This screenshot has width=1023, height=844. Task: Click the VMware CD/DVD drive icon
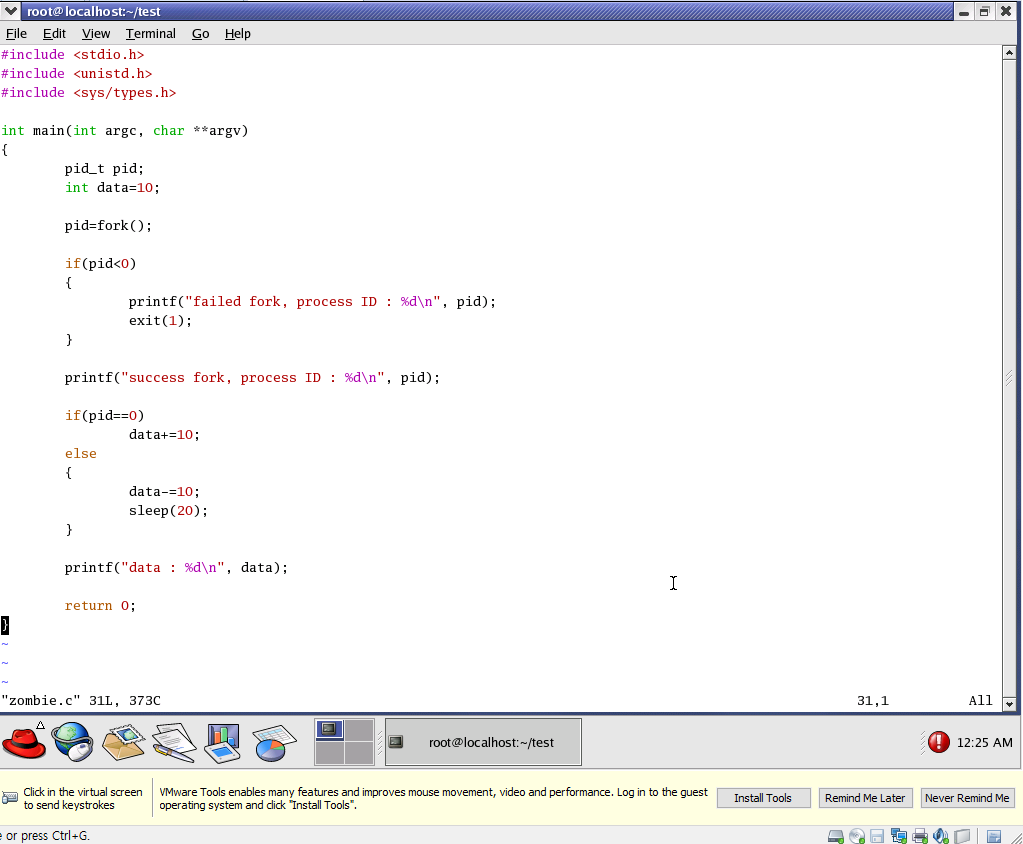point(857,836)
